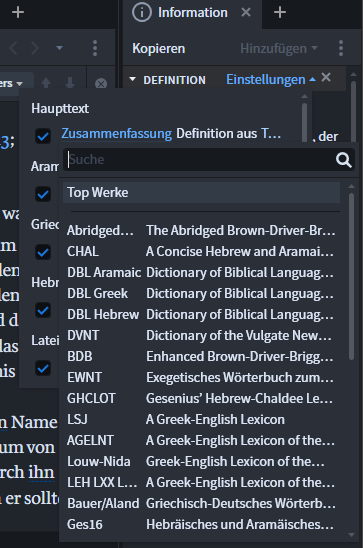Go back with the left arrow
Image resolution: width=363 pixels, height=548 pixels.
(13, 48)
